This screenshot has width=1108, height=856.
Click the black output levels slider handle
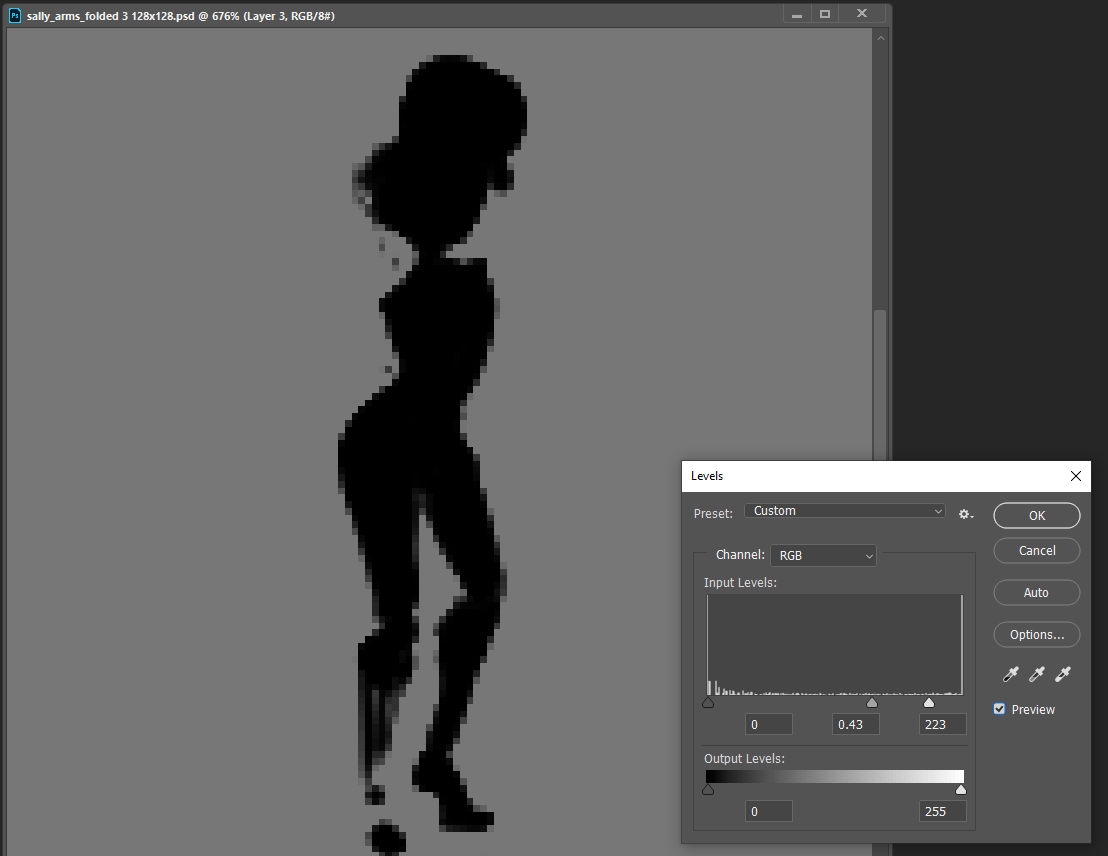(x=708, y=790)
